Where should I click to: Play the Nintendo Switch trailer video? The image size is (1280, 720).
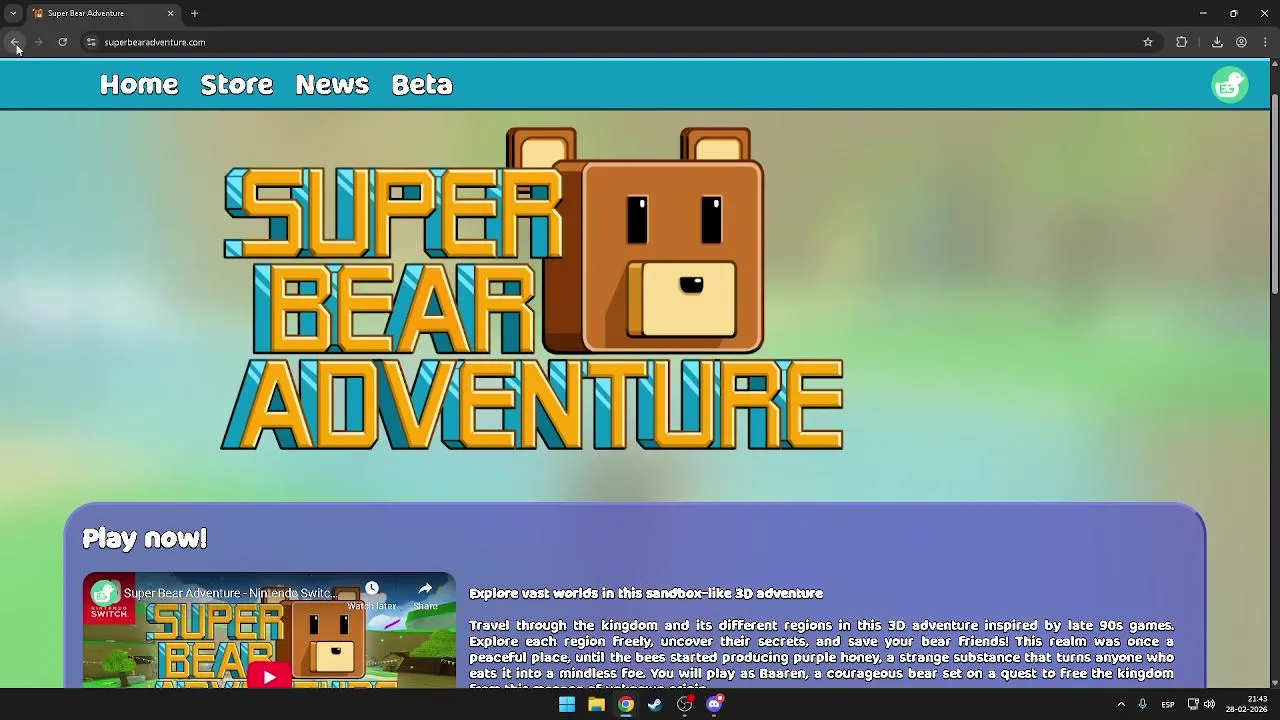269,677
